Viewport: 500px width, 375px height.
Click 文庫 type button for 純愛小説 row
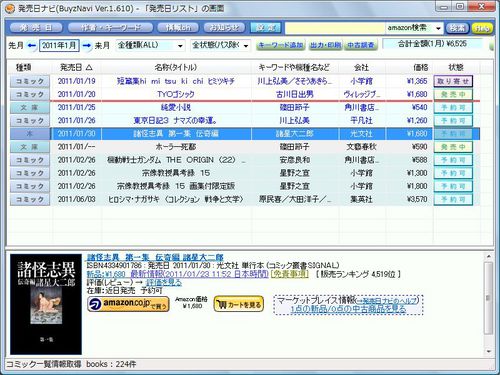[30, 107]
